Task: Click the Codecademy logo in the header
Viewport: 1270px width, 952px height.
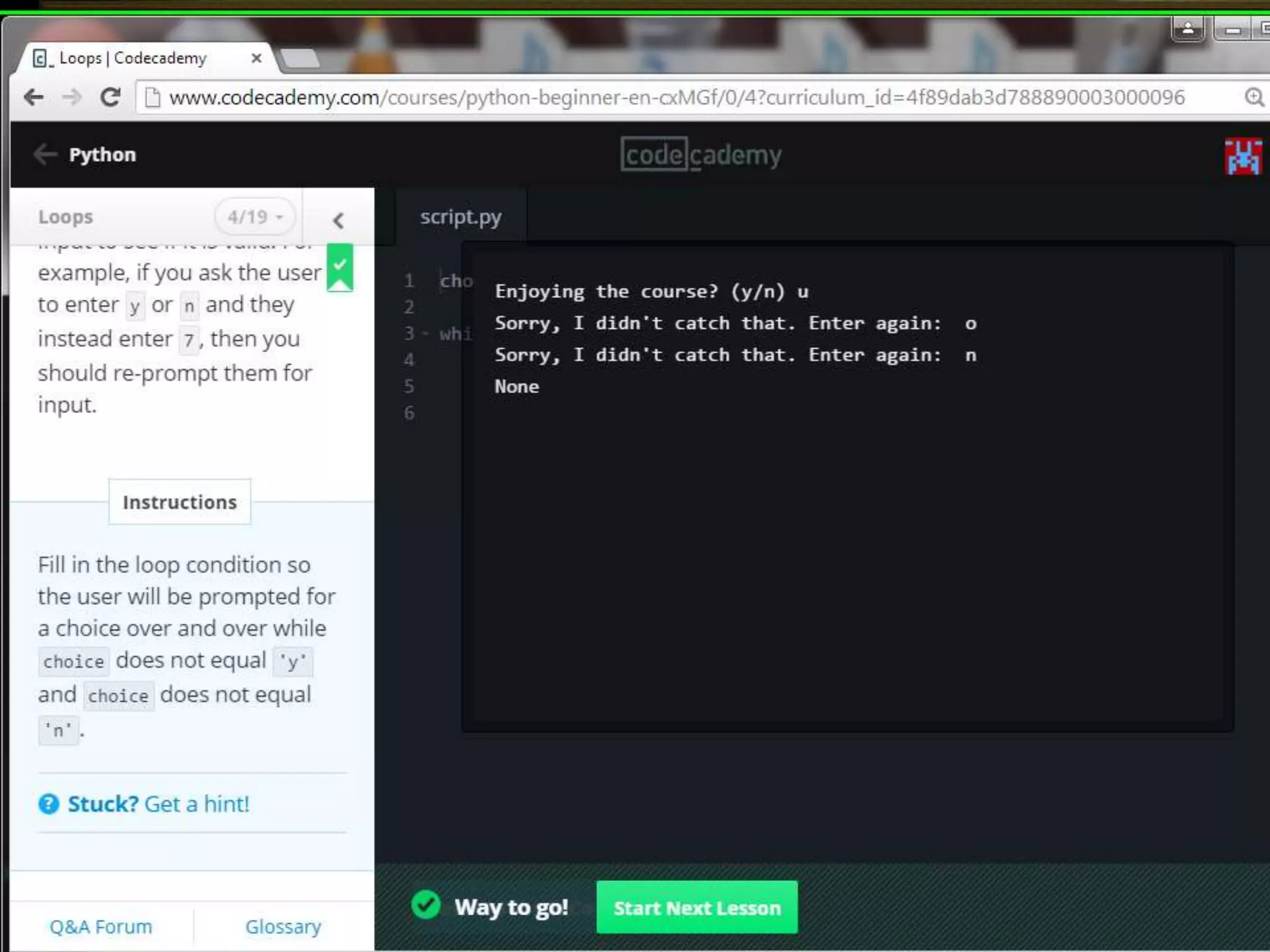Action: pyautogui.click(x=701, y=154)
